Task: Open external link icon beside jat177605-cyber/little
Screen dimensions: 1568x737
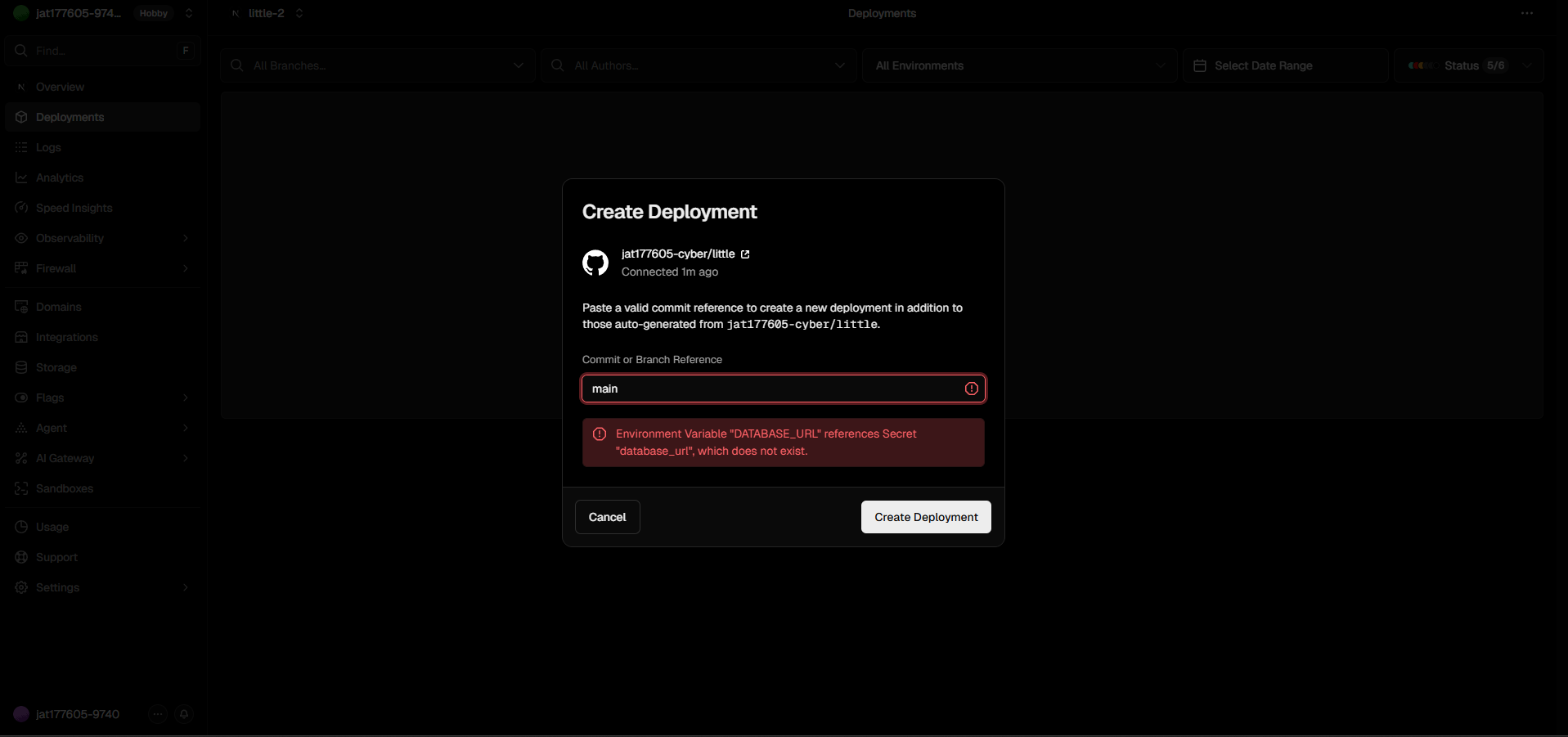Action: [745, 254]
